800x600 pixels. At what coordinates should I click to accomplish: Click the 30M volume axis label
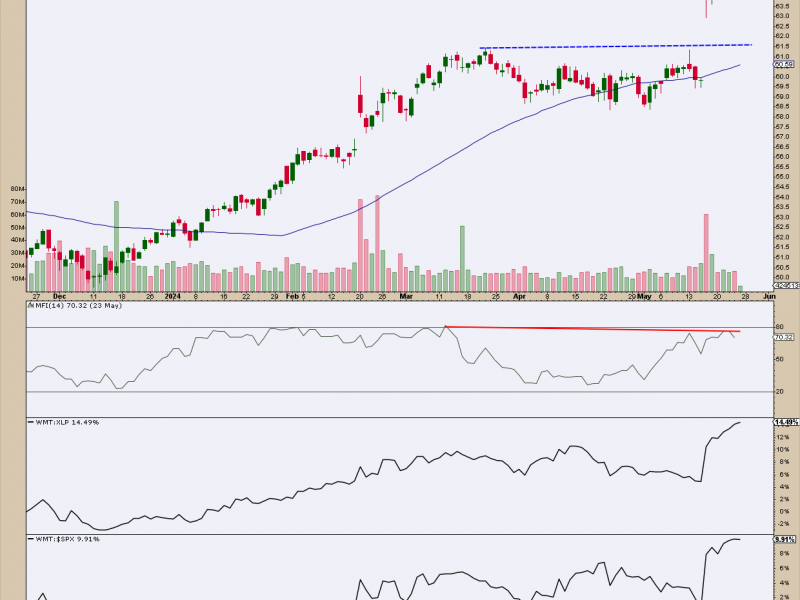[17, 253]
